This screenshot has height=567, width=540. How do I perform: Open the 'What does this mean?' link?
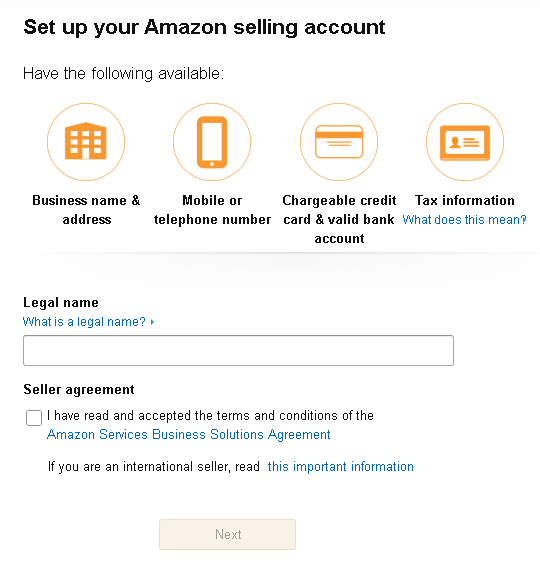tap(464, 219)
